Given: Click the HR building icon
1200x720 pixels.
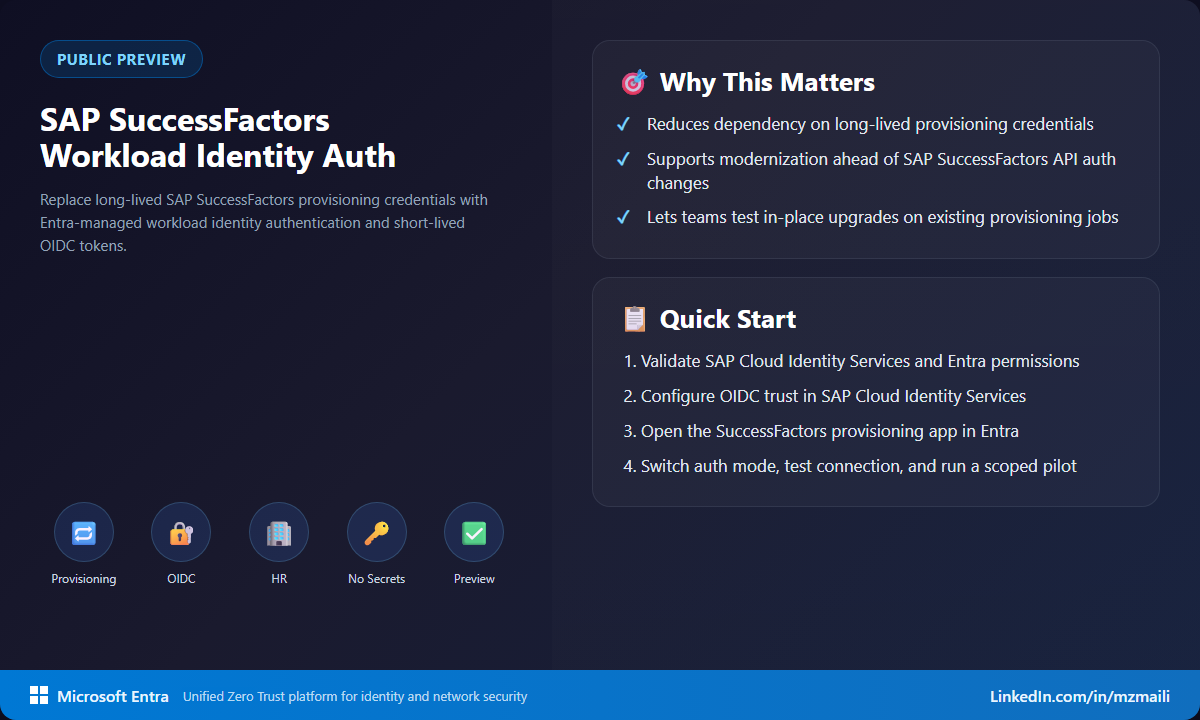Looking at the screenshot, I should click(x=279, y=533).
